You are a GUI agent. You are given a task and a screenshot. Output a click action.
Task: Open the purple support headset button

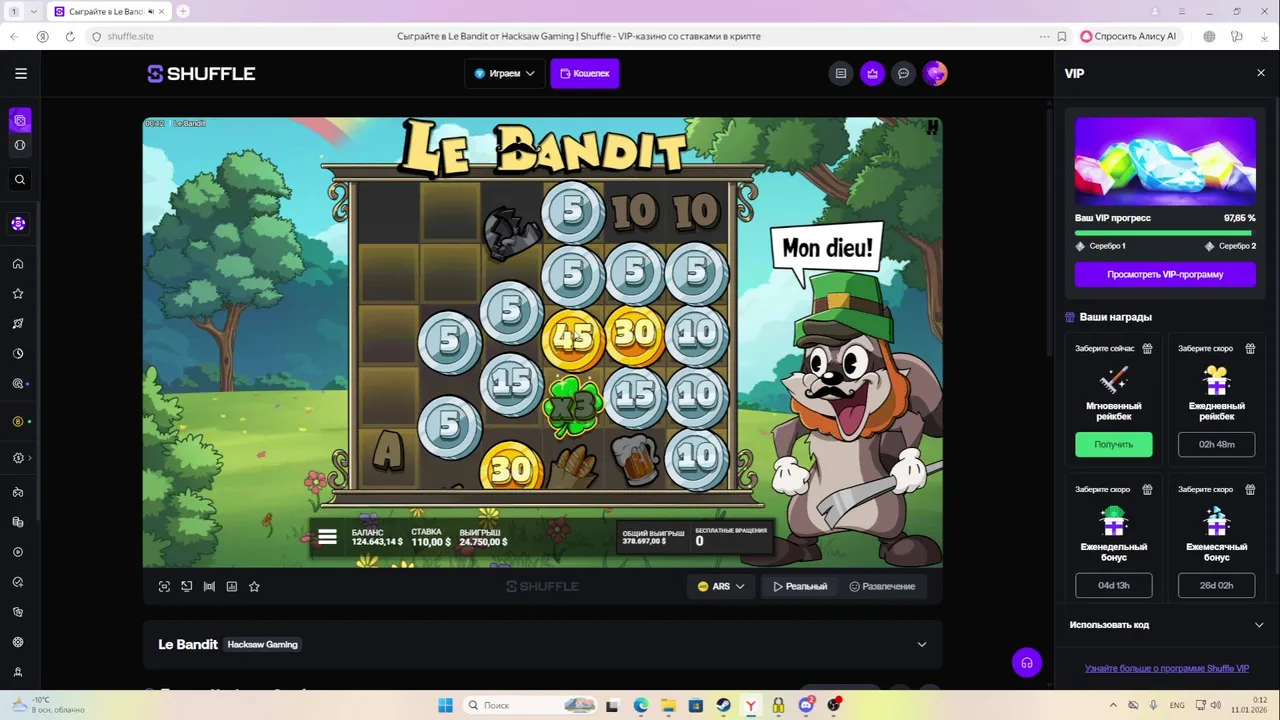point(1027,662)
